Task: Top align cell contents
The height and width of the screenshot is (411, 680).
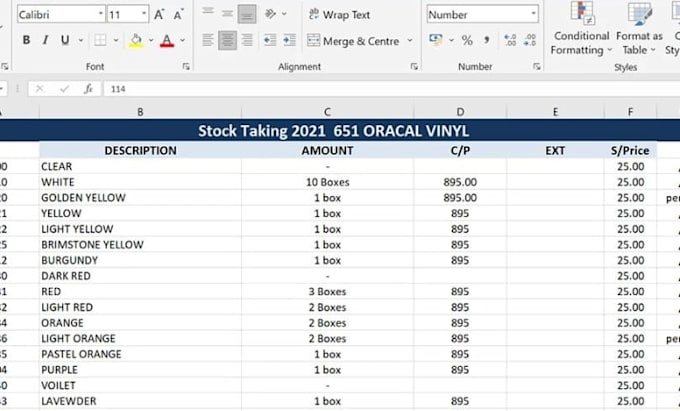Action: point(208,13)
